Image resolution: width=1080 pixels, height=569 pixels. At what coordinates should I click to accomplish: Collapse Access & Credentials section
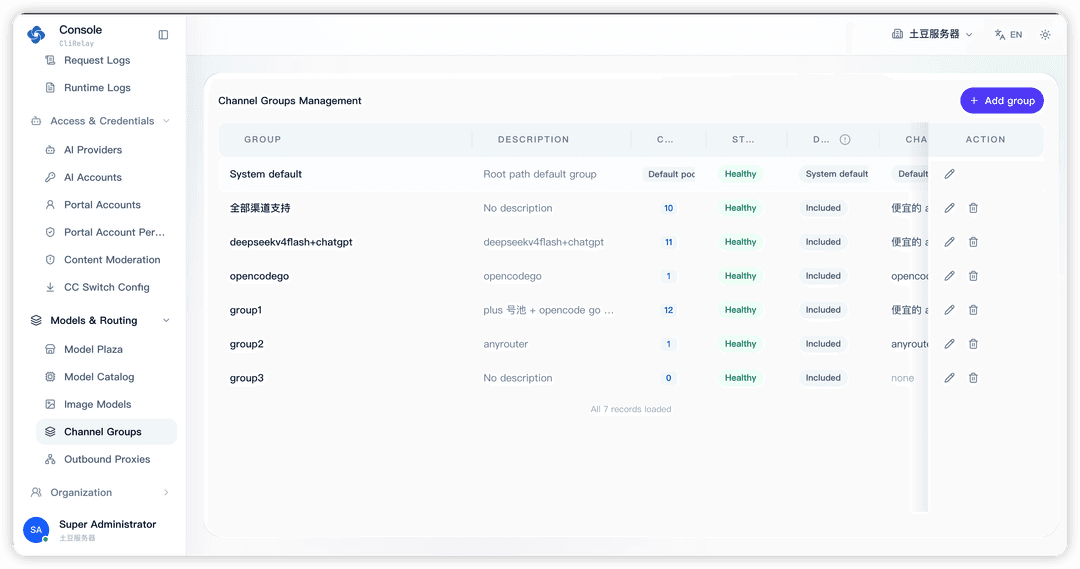tap(101, 121)
